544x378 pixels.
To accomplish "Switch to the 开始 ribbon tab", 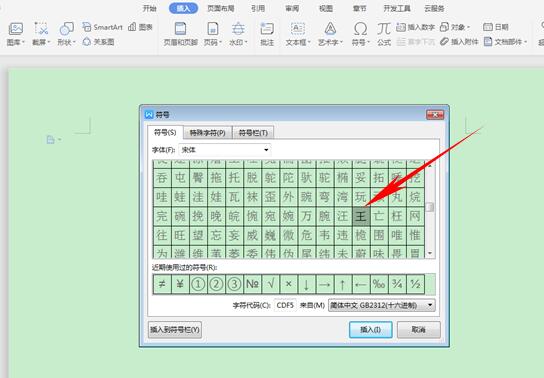I will (150, 8).
